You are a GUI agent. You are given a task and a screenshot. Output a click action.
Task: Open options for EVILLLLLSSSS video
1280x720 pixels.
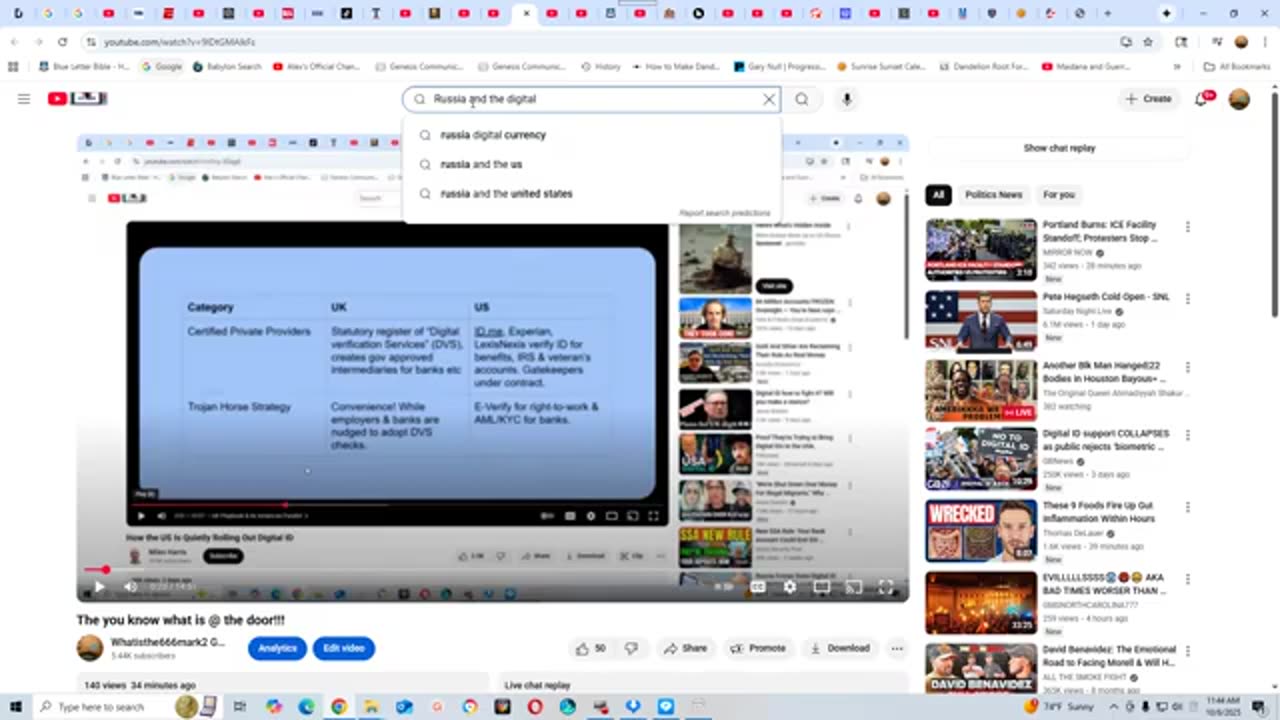(1188, 579)
